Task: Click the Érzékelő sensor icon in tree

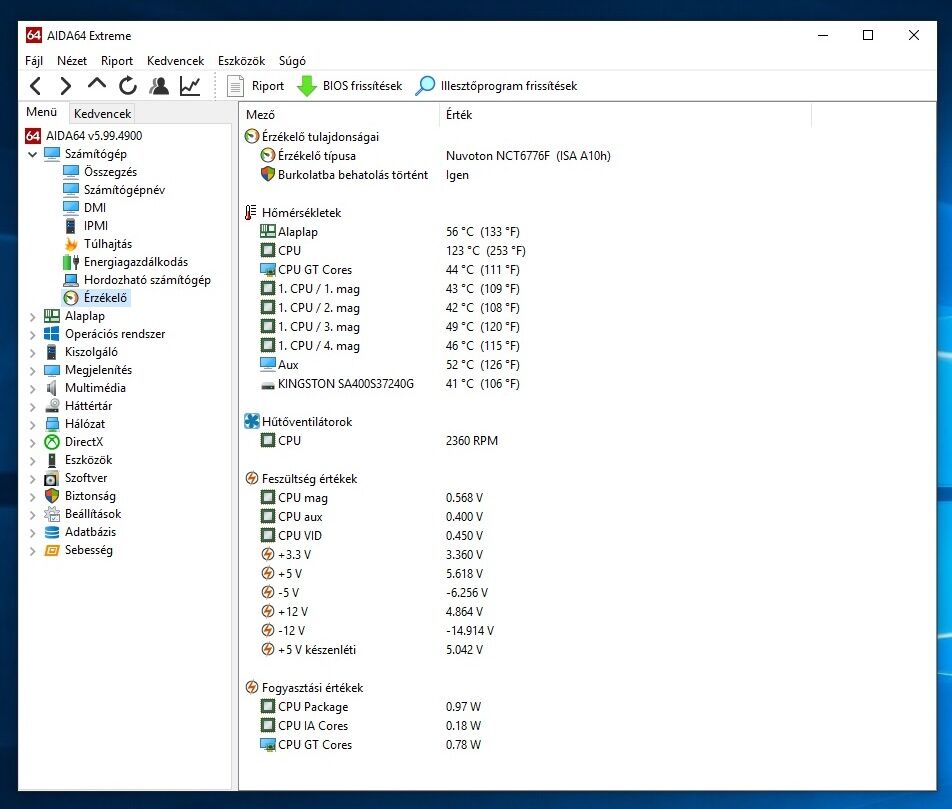Action: 71,298
